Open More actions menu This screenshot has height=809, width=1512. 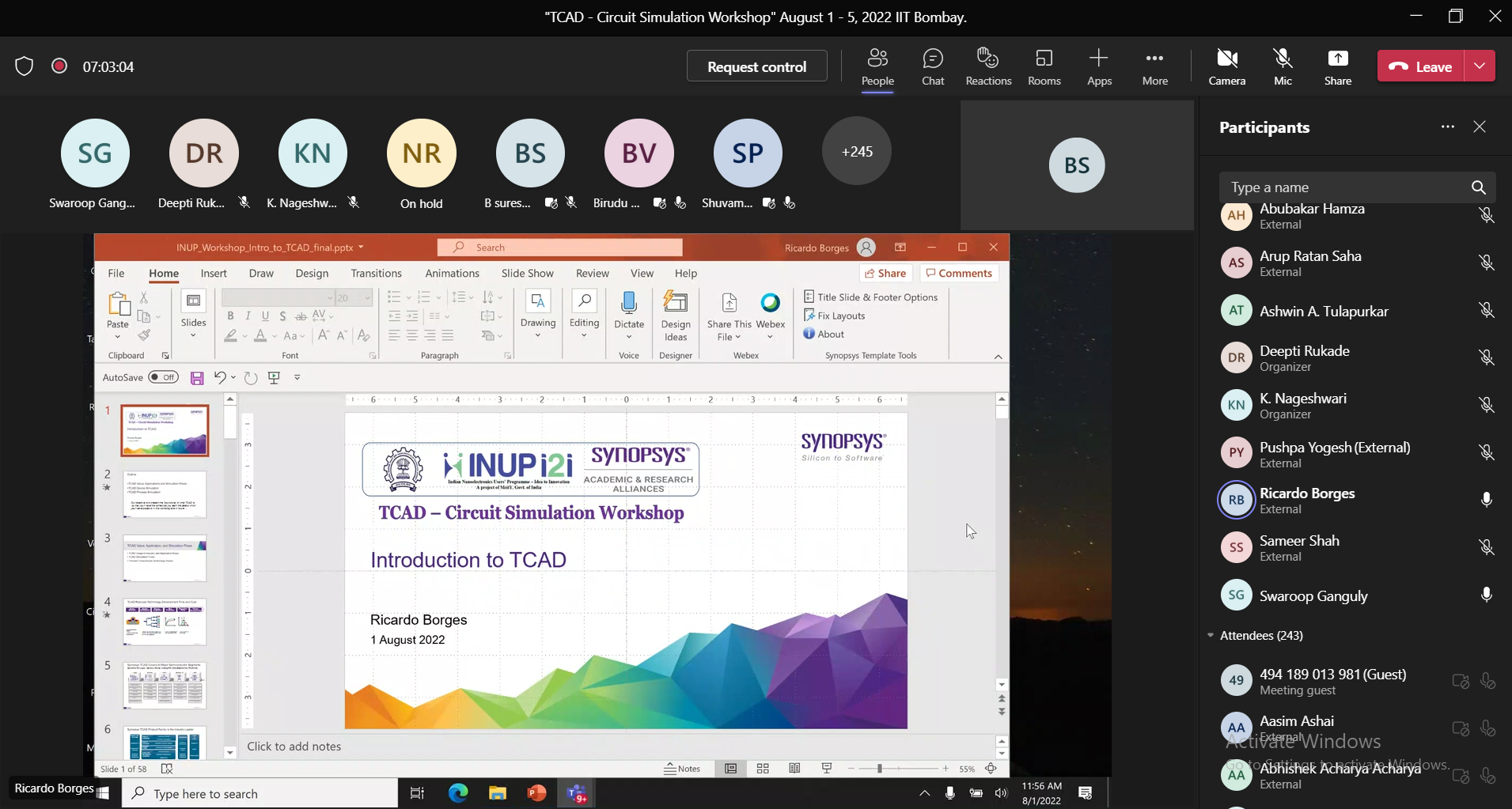[1154, 67]
